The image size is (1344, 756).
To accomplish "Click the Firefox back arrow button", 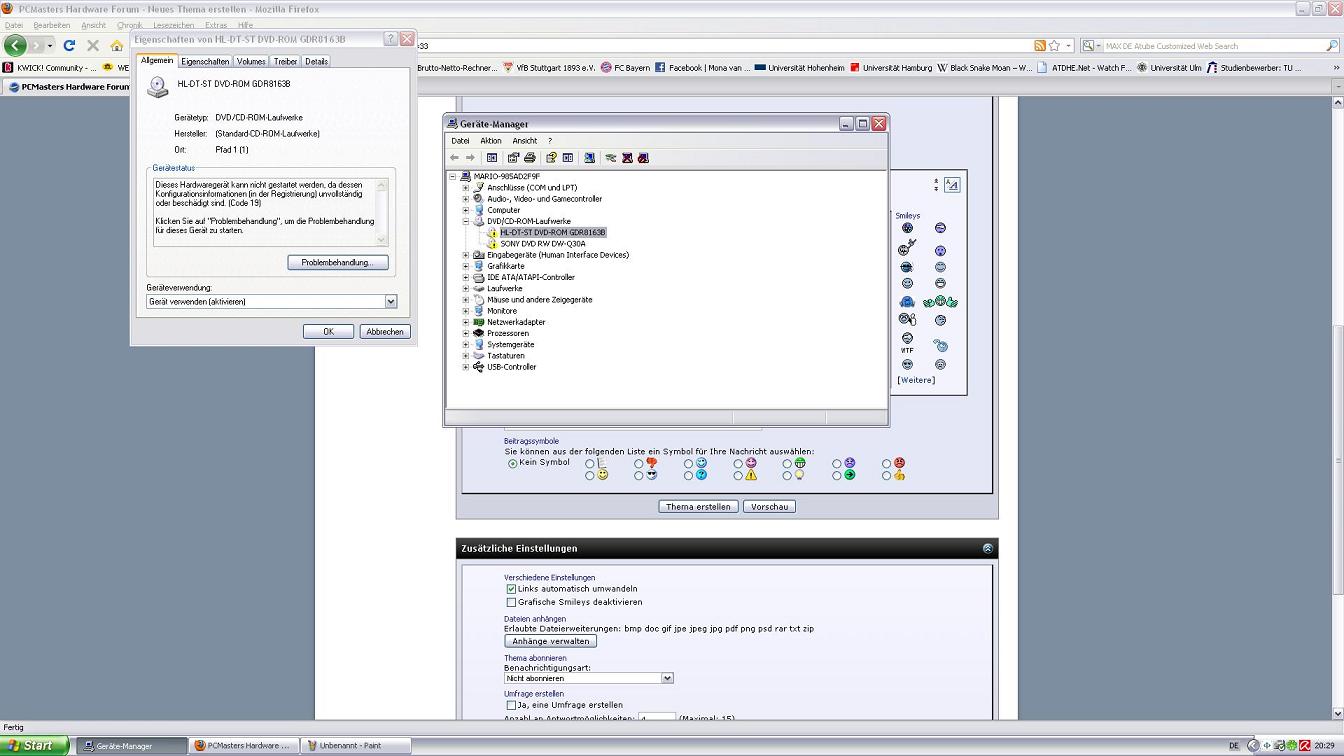I will [16, 45].
